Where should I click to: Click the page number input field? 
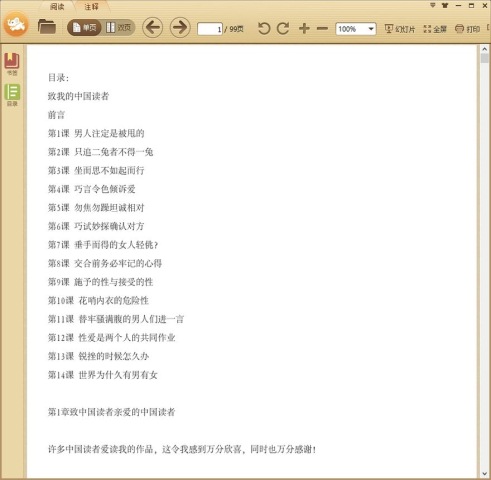coord(210,29)
